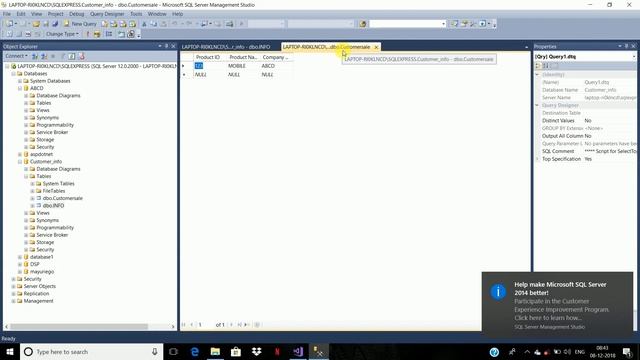Image resolution: width=640 pixels, height=360 pixels.
Task: Click Move Next record button in grid navigation
Action: (231, 325)
